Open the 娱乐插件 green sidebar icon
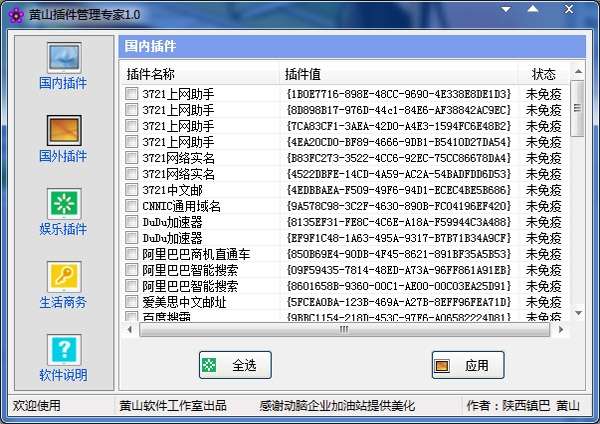Image resolution: width=600 pixels, height=424 pixels. (x=64, y=204)
